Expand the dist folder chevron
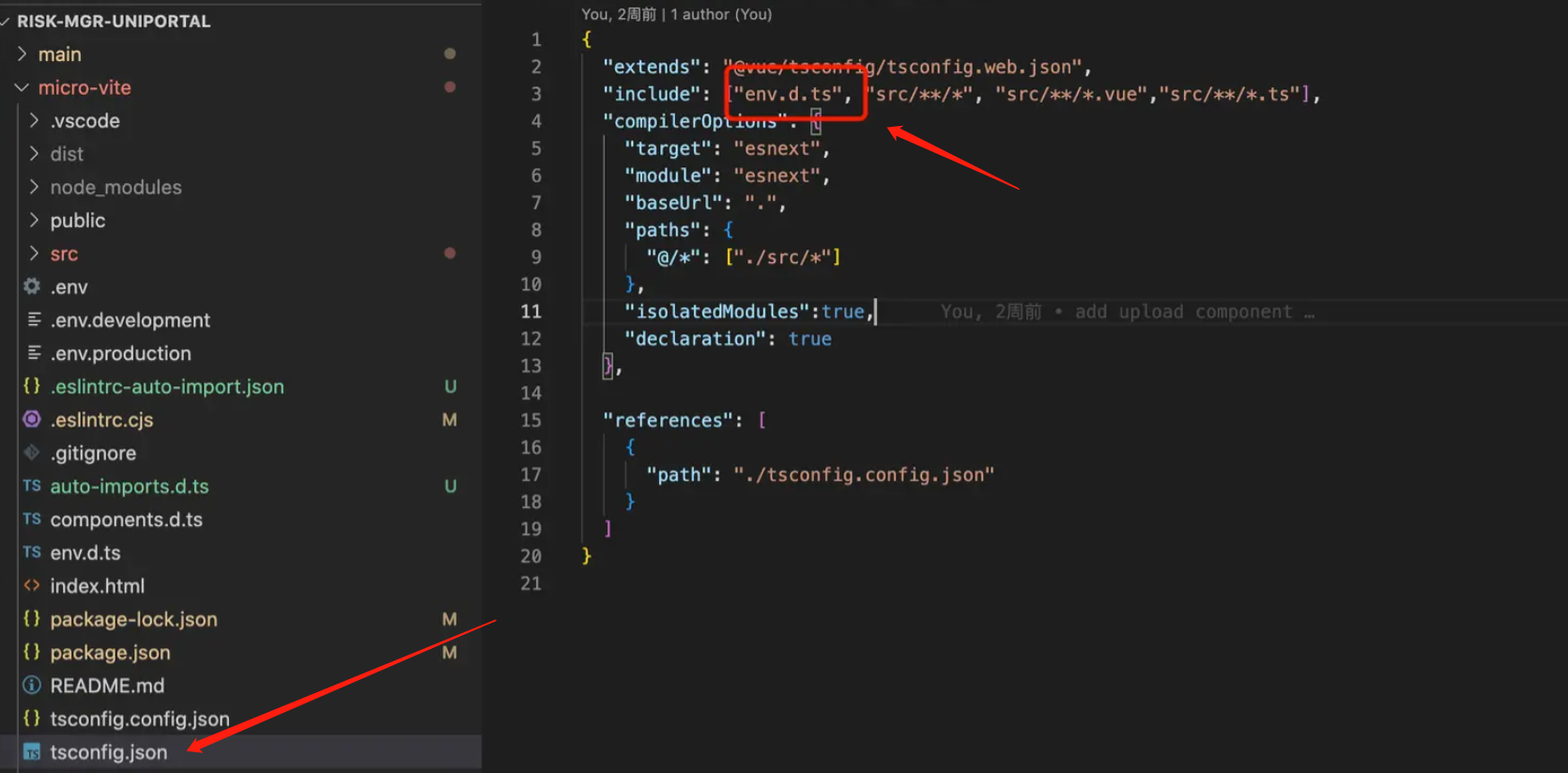Screen dimensions: 1568x773 coord(34,154)
